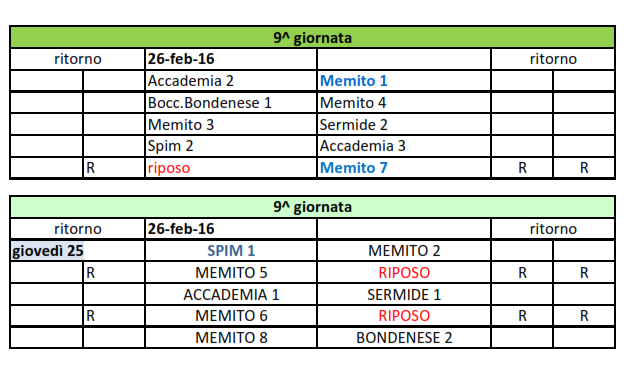This screenshot has height=371, width=642.
Task: Select the 'Sermide 2' cell
Action: coord(404,124)
